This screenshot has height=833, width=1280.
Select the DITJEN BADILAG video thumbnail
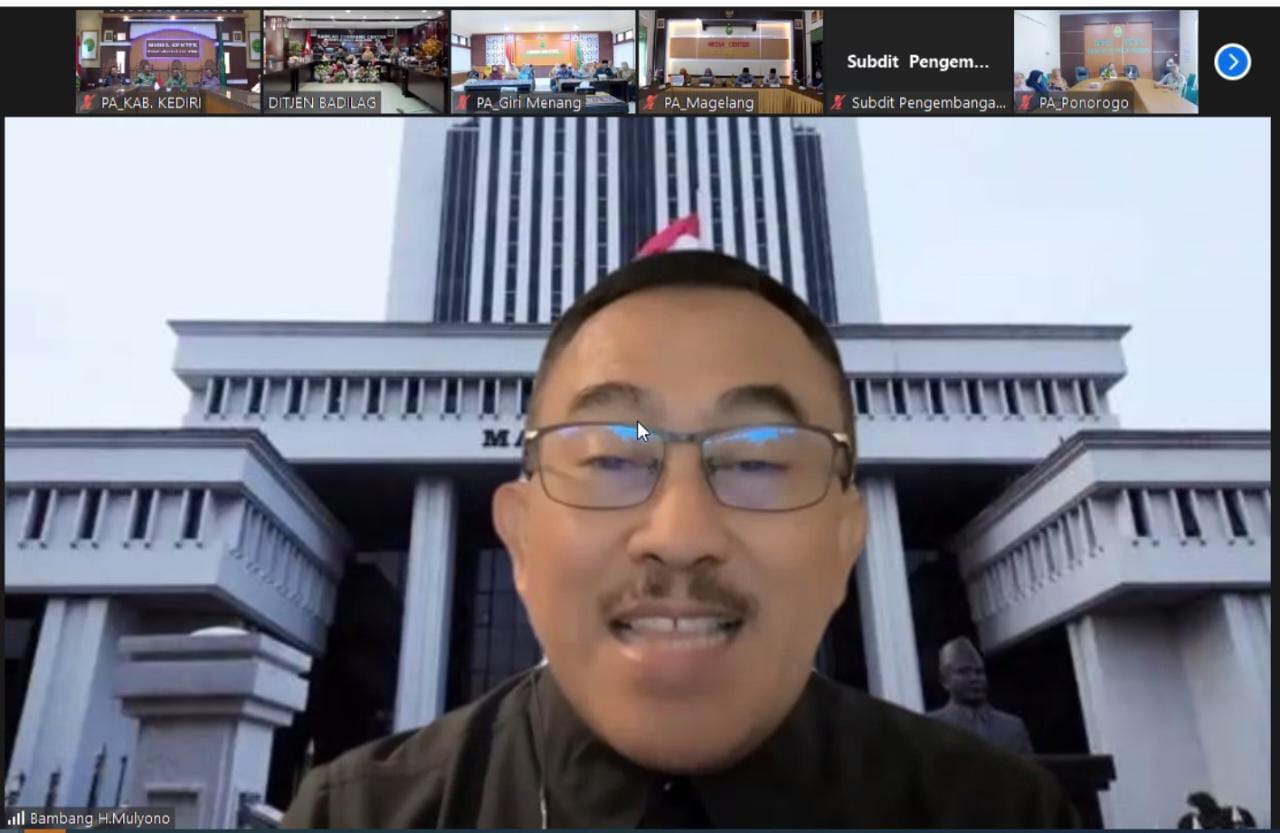click(x=355, y=52)
